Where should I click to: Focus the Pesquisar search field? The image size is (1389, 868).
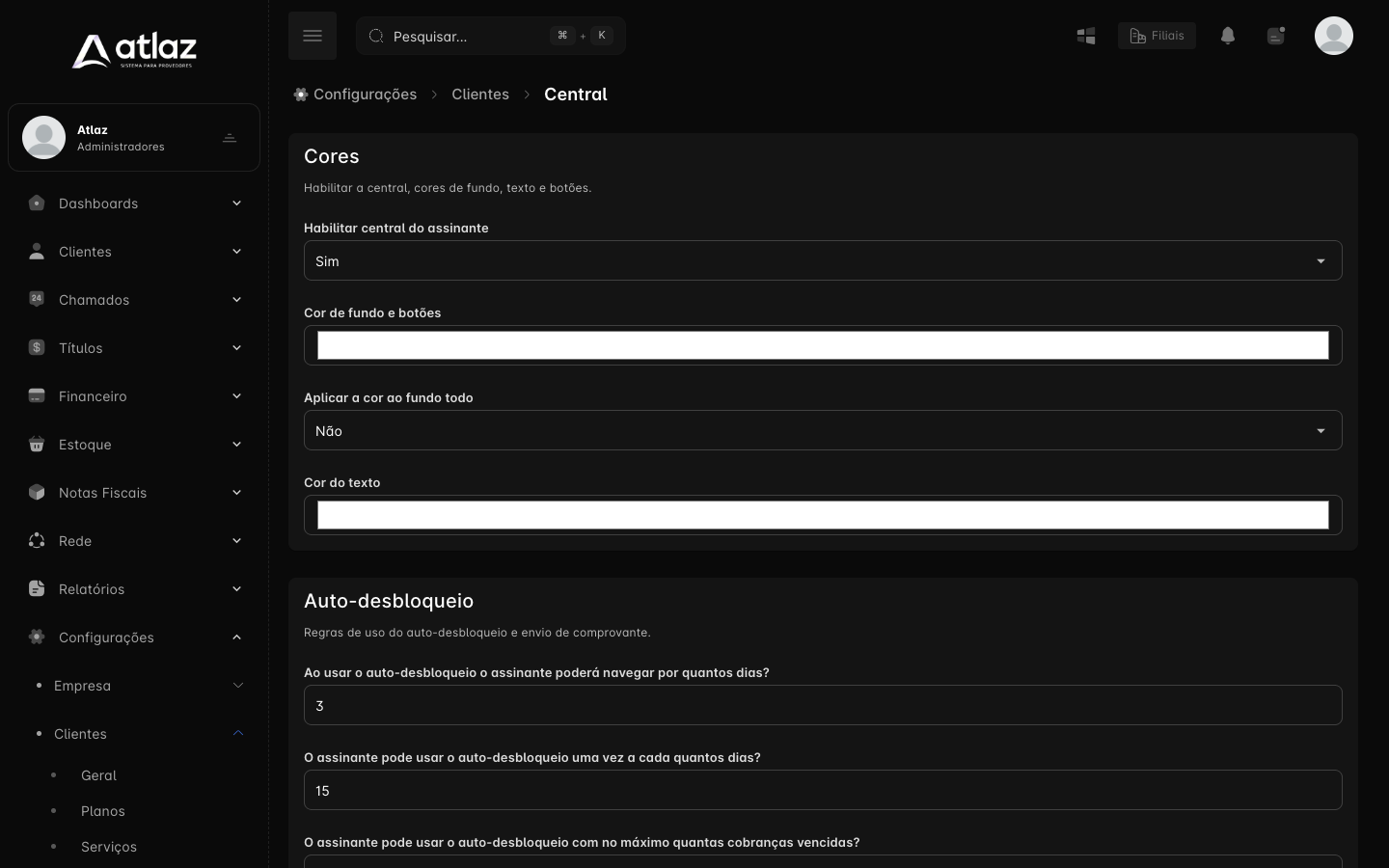[491, 36]
